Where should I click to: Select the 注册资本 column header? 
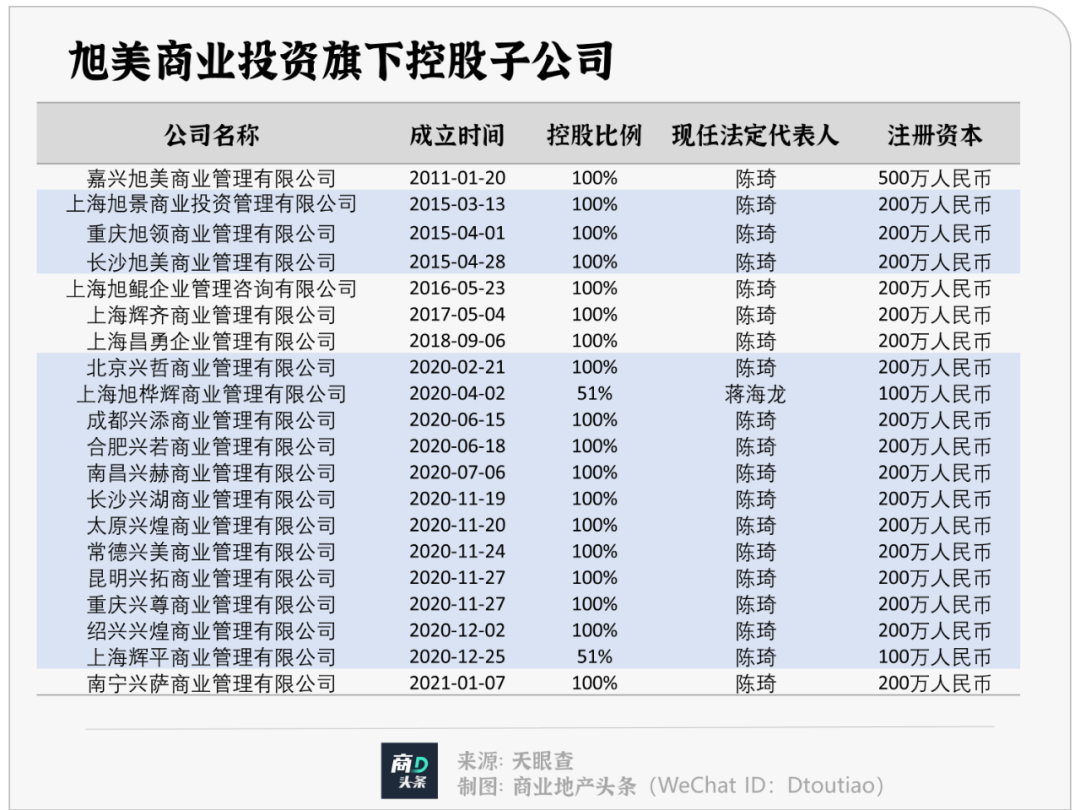pyautogui.click(x=934, y=134)
